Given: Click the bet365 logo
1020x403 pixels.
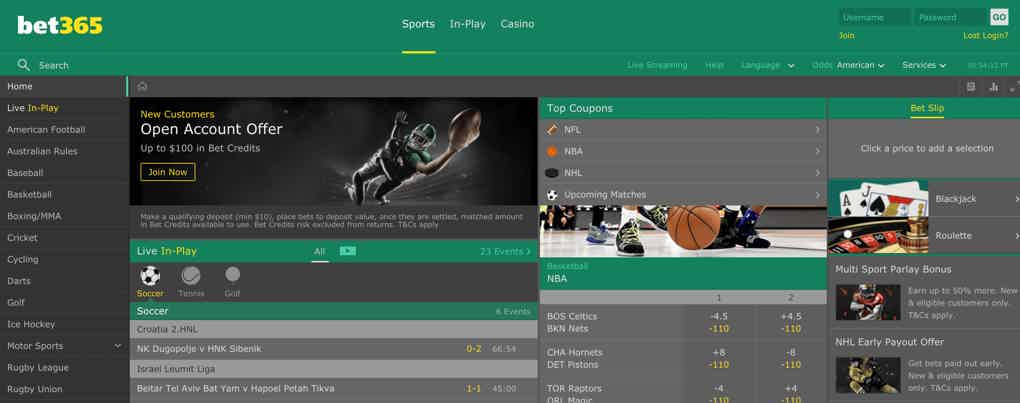Looking at the screenshot, I should pos(60,25).
